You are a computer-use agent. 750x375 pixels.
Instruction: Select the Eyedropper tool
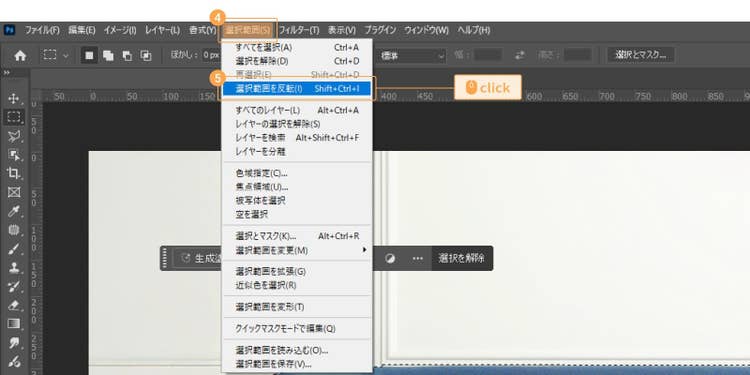click(x=14, y=211)
